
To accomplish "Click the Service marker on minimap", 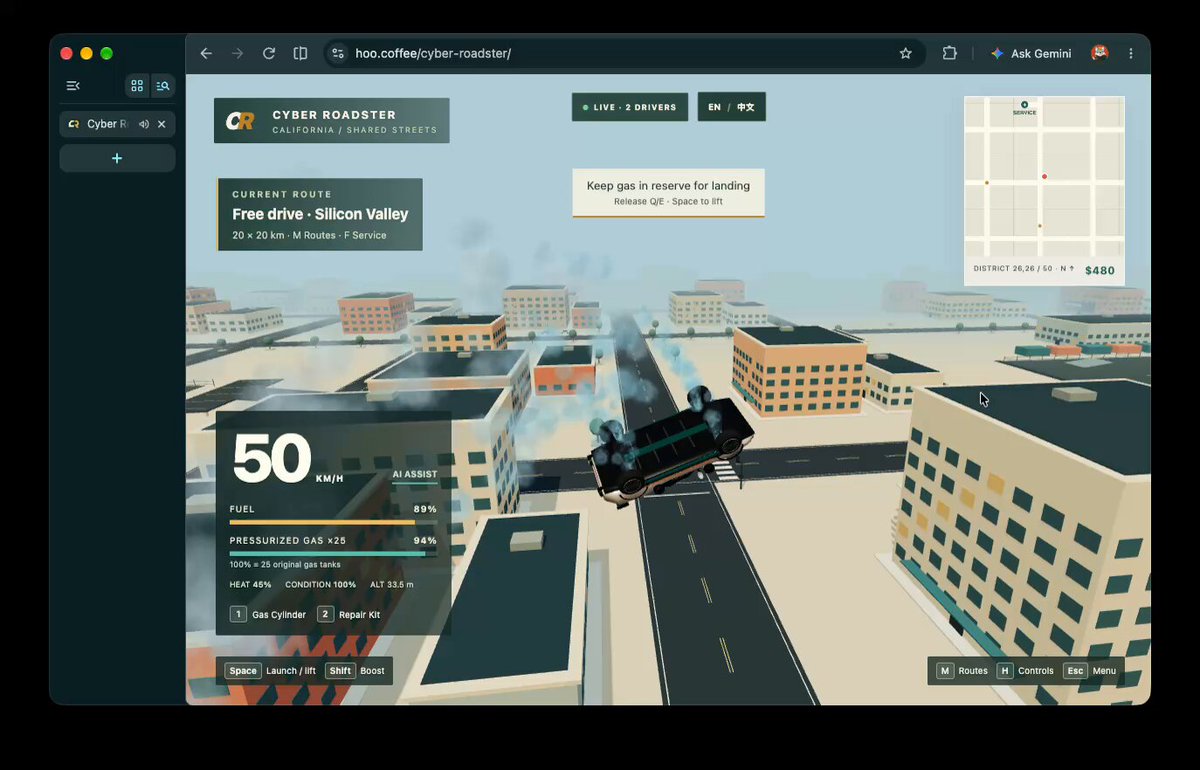I will click(1024, 106).
